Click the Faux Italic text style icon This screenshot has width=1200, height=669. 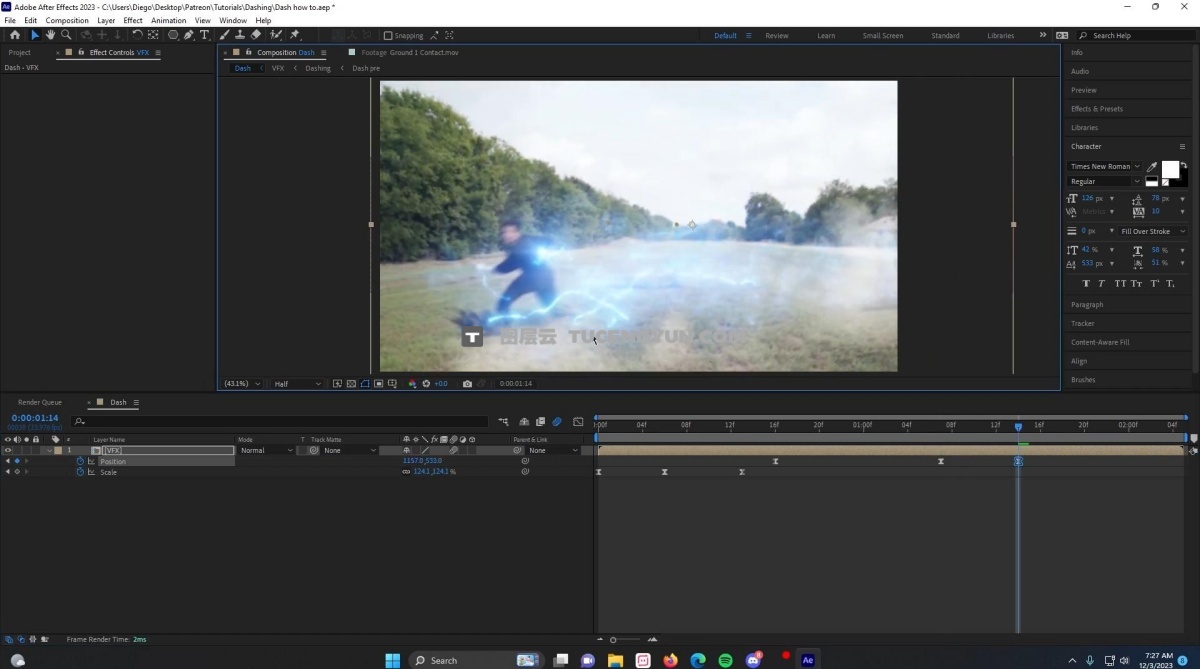pyautogui.click(x=1101, y=283)
